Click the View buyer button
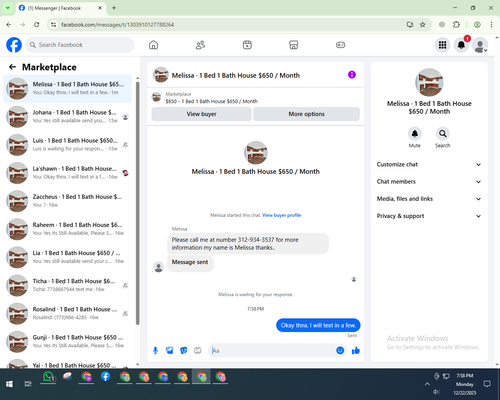The height and width of the screenshot is (400, 500). tap(201, 114)
